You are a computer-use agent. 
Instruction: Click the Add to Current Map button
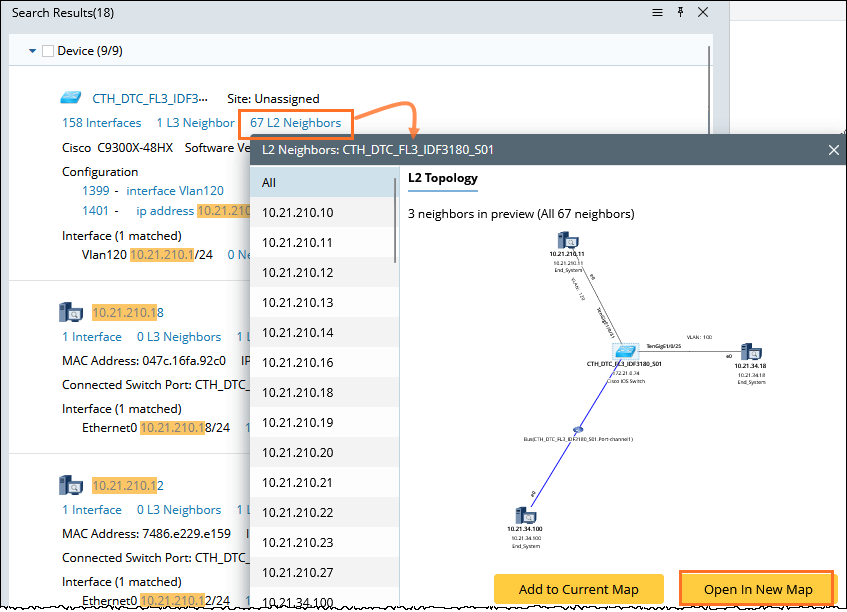tap(579, 589)
